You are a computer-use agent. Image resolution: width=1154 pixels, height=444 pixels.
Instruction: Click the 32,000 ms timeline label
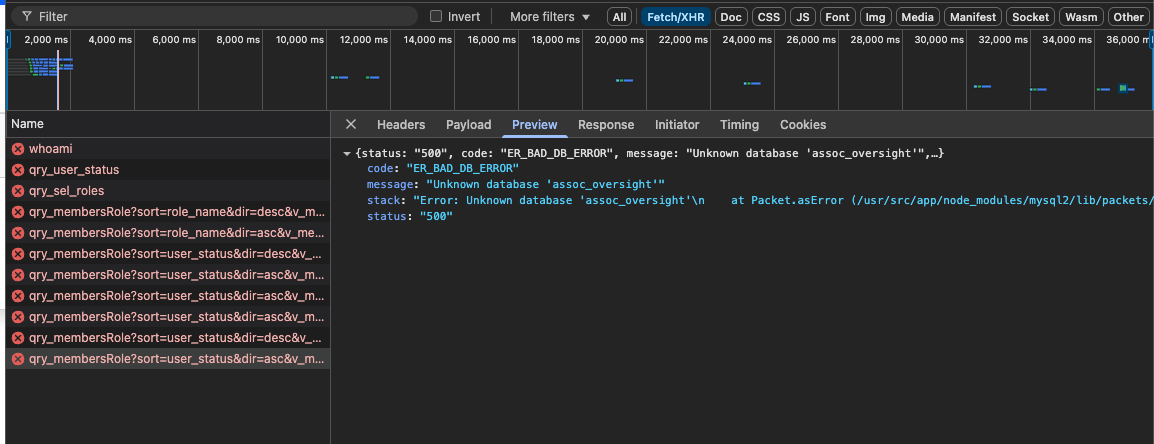[1003, 40]
